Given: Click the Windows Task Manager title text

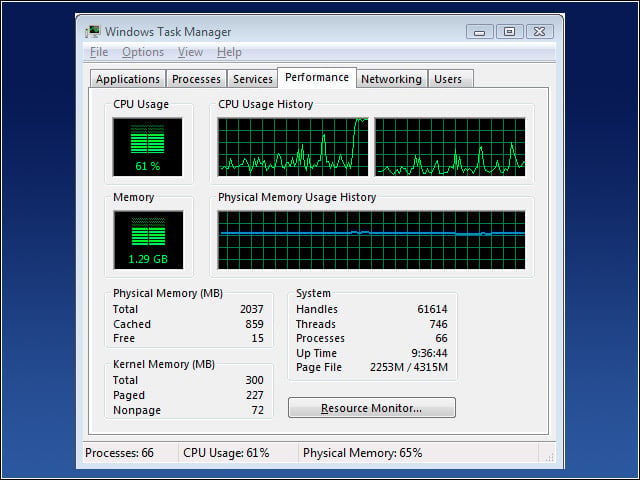Looking at the screenshot, I should point(168,32).
